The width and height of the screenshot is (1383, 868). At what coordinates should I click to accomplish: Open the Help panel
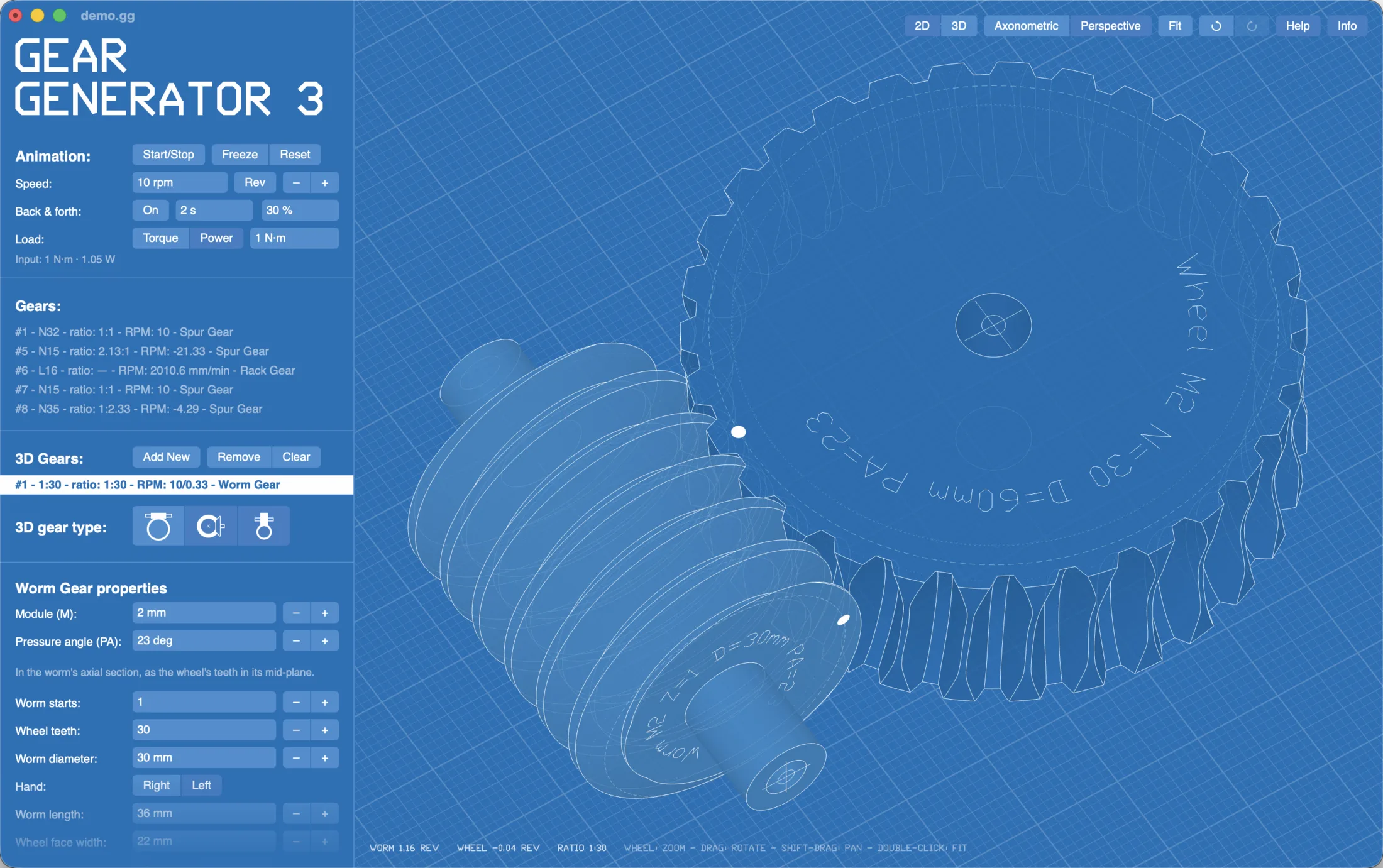(1298, 26)
